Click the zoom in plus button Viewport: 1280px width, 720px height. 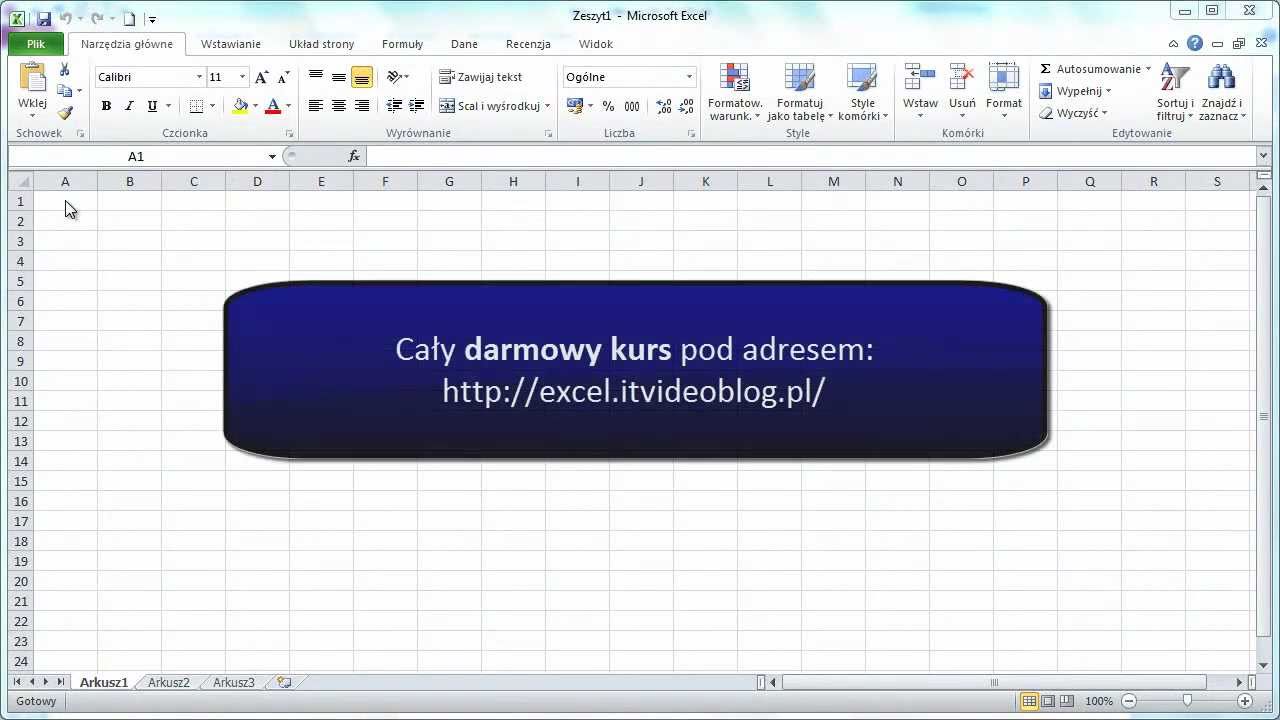tap(1245, 701)
